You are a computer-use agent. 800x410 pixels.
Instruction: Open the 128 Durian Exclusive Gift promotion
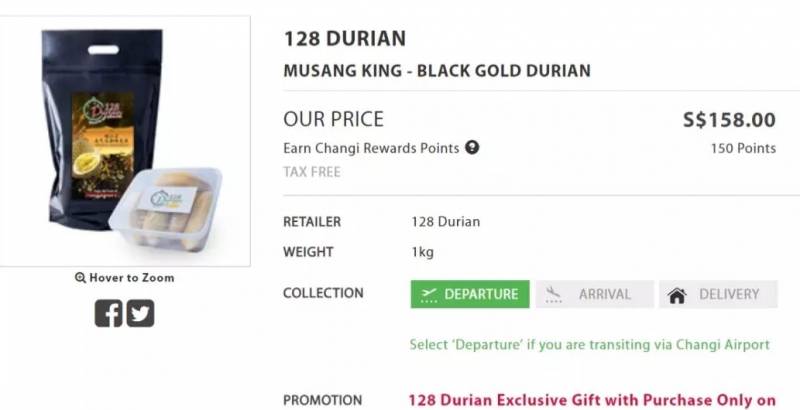(x=592, y=400)
